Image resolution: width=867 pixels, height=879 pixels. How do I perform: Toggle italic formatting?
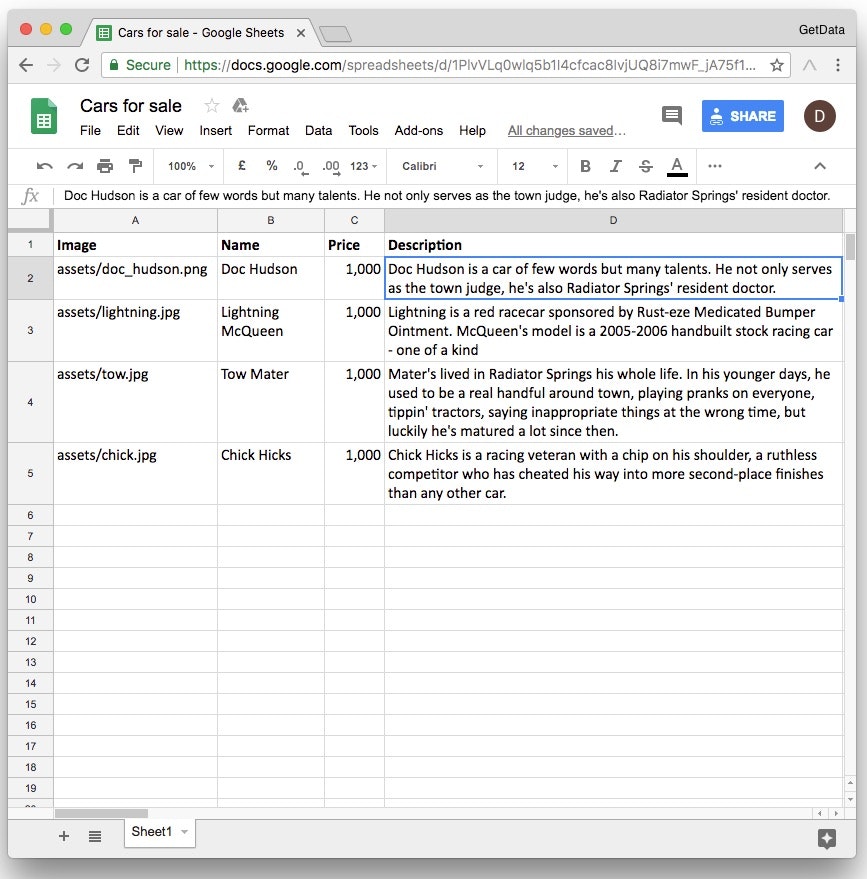[615, 166]
